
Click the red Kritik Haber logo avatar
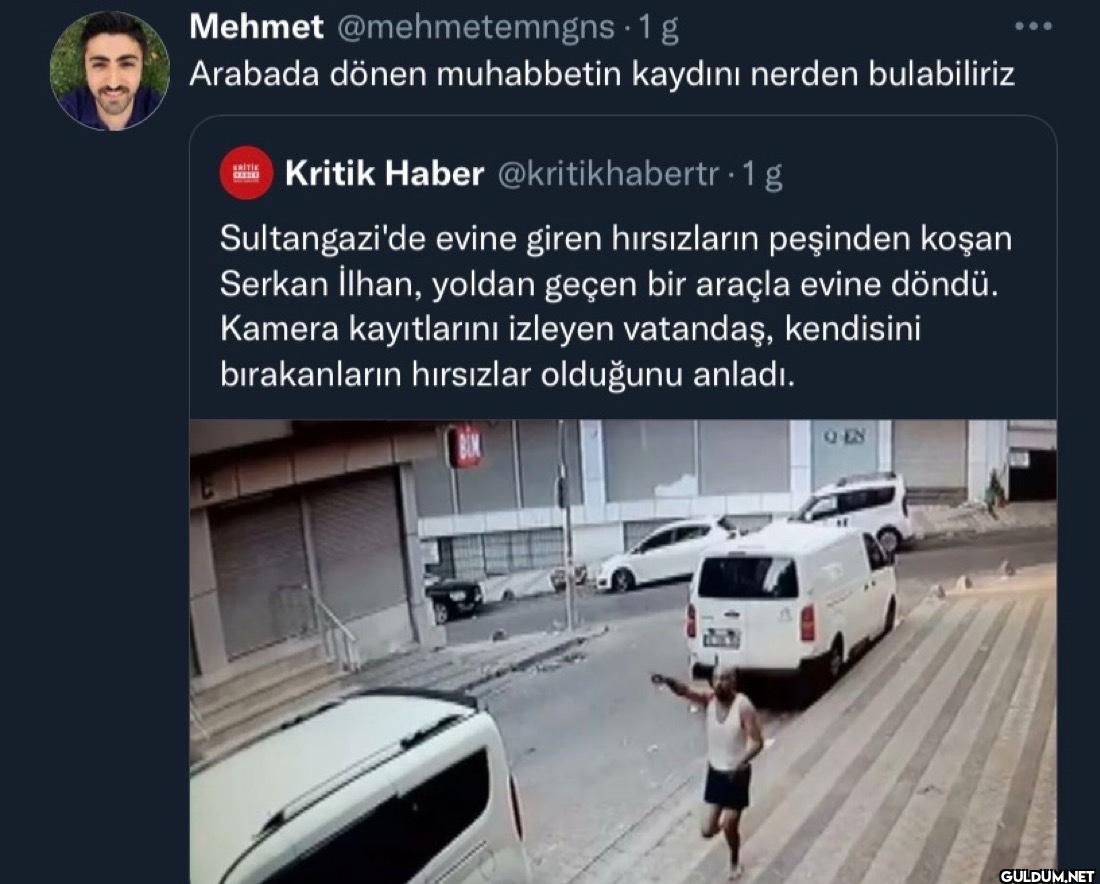(246, 173)
